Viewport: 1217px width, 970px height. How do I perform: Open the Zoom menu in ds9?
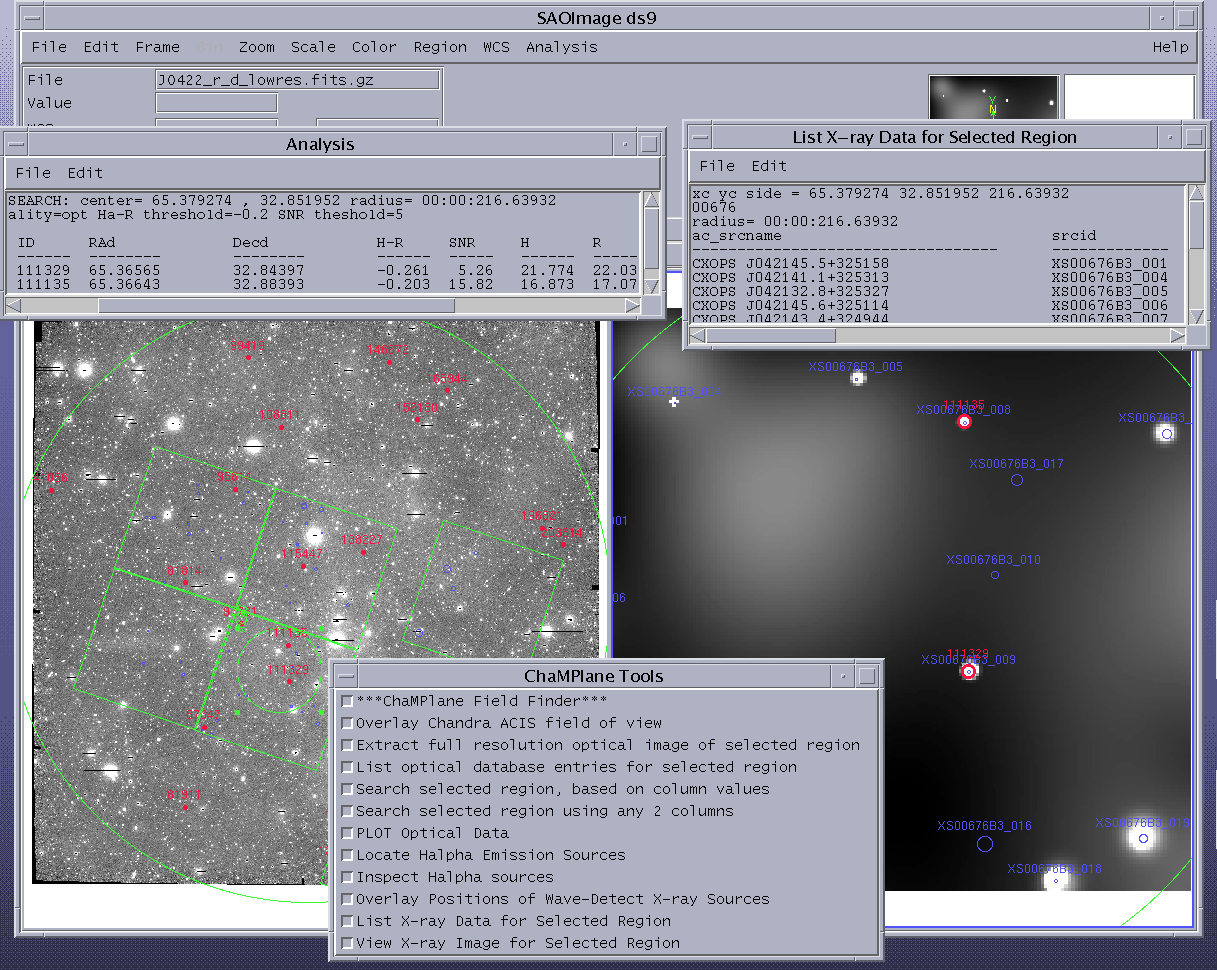pyautogui.click(x=256, y=47)
